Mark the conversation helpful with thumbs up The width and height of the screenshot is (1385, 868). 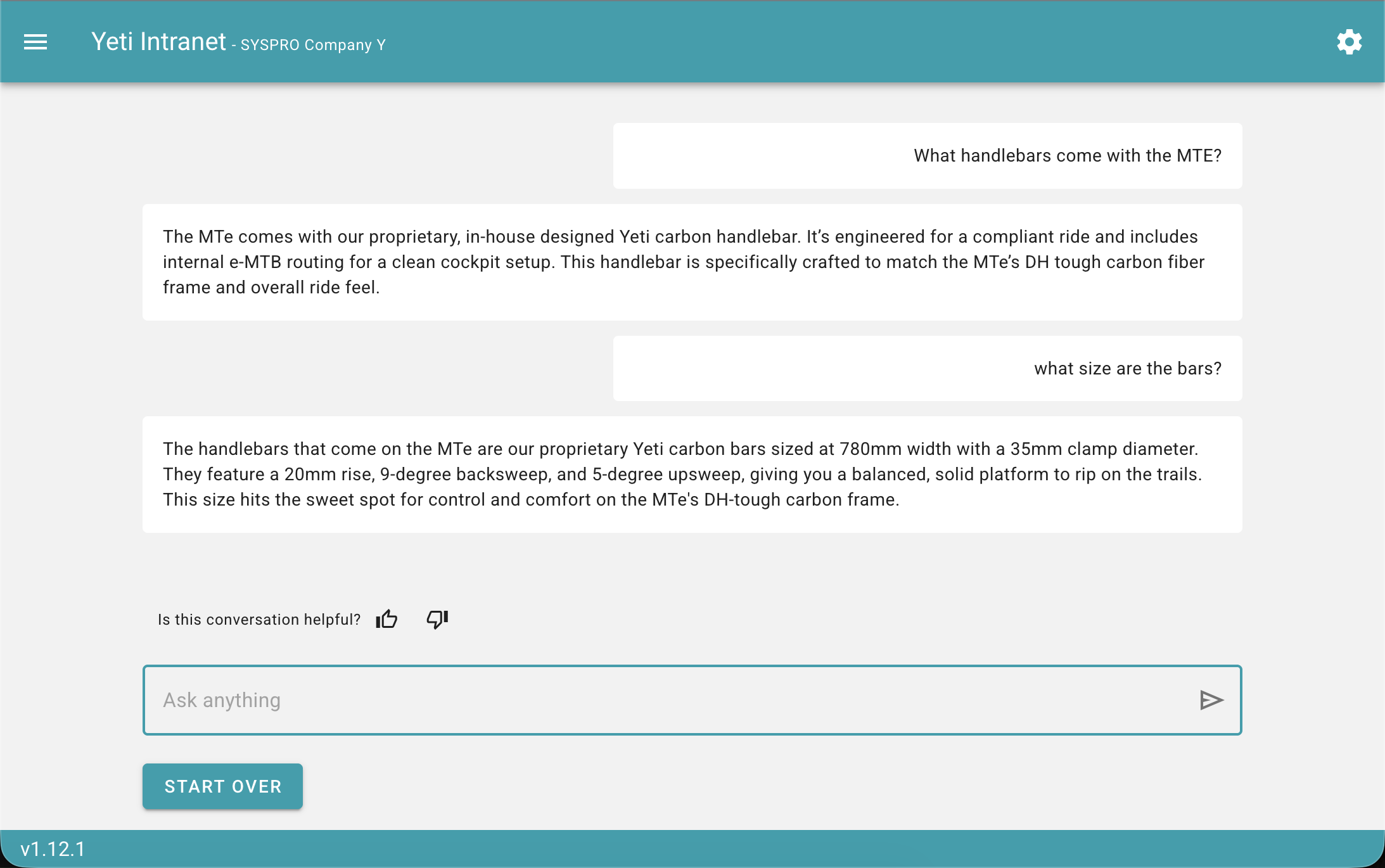(386, 619)
